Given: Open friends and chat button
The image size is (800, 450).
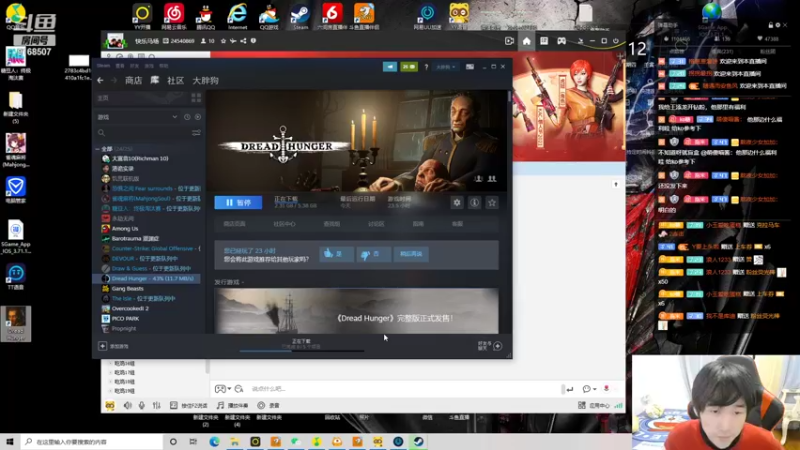Looking at the screenshot, I should click(x=490, y=346).
